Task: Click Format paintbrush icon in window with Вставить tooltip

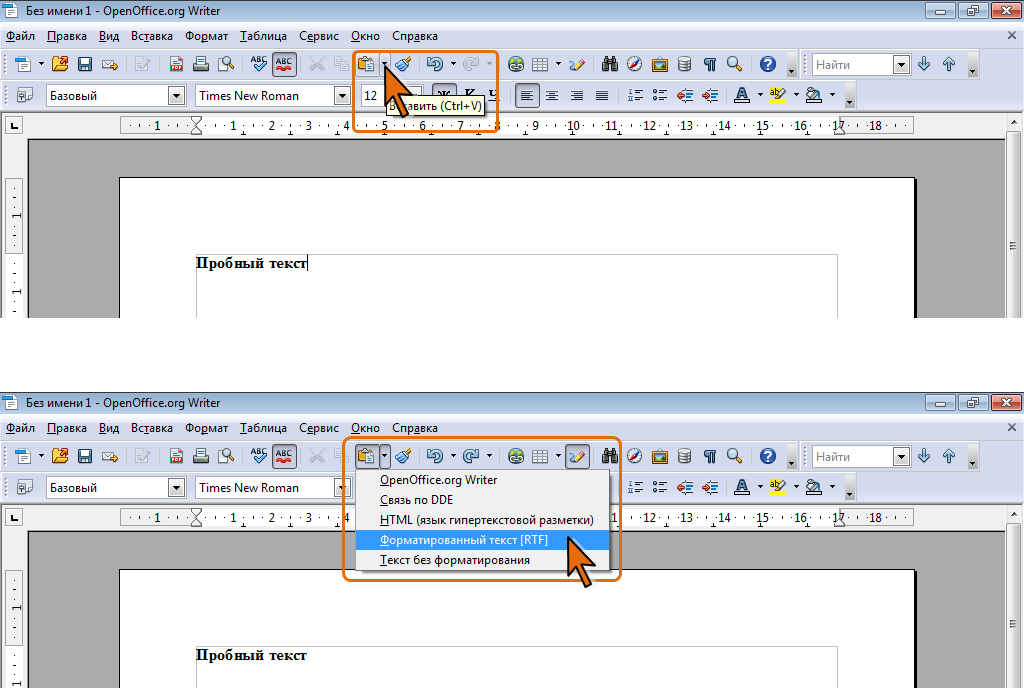Action: (x=404, y=64)
